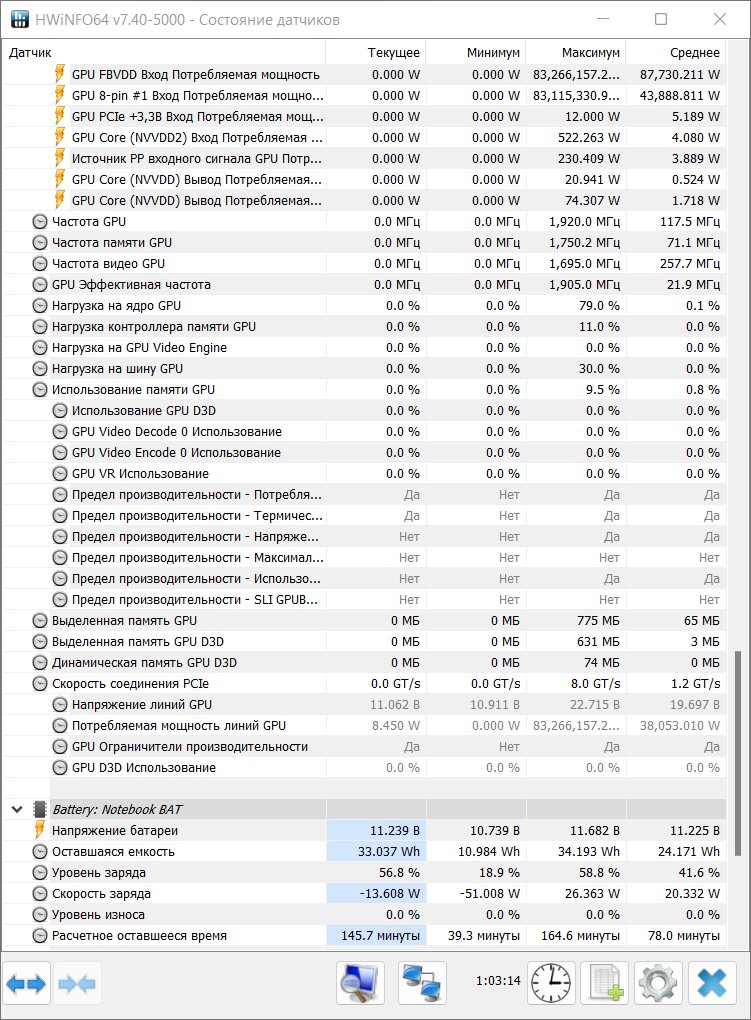Minimize the HWiNFO64 window
751x1020 pixels.
[x=603, y=19]
